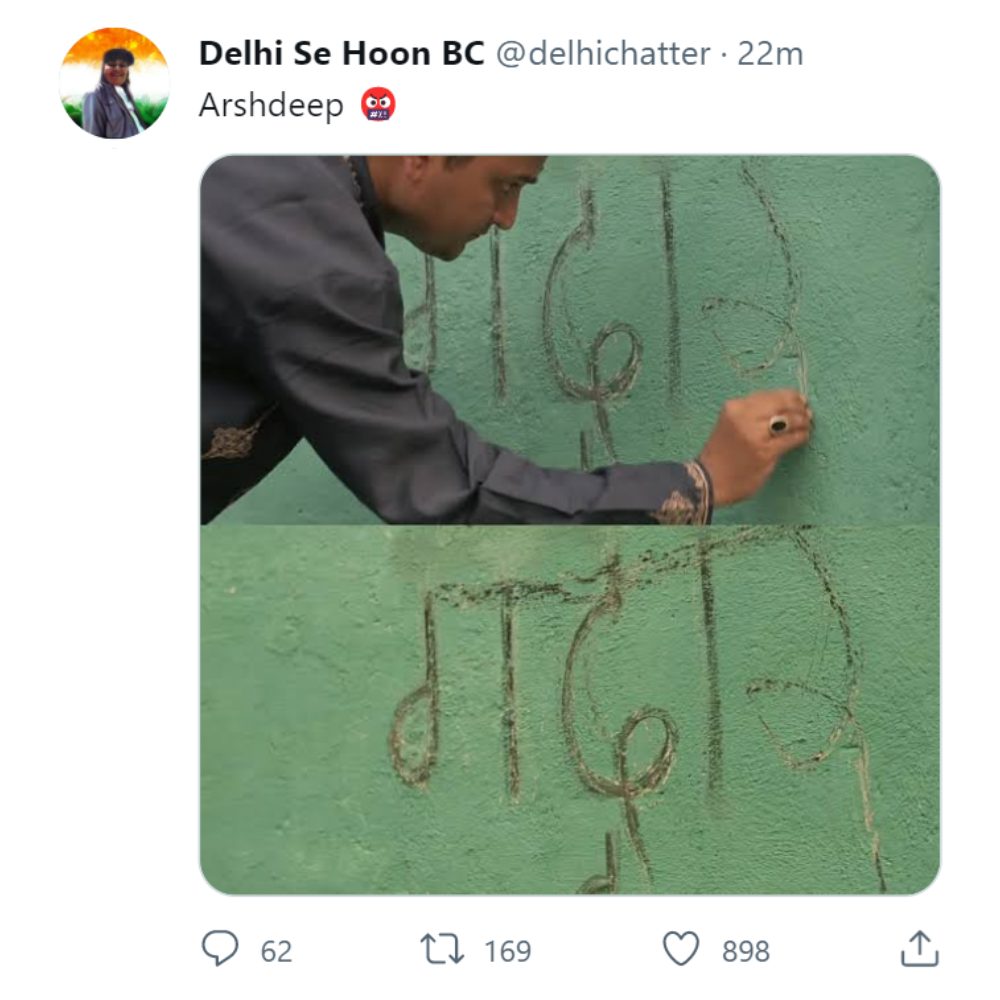The height and width of the screenshot is (1000, 1000).
Task: View the 169 retweets count
Action: (508, 952)
